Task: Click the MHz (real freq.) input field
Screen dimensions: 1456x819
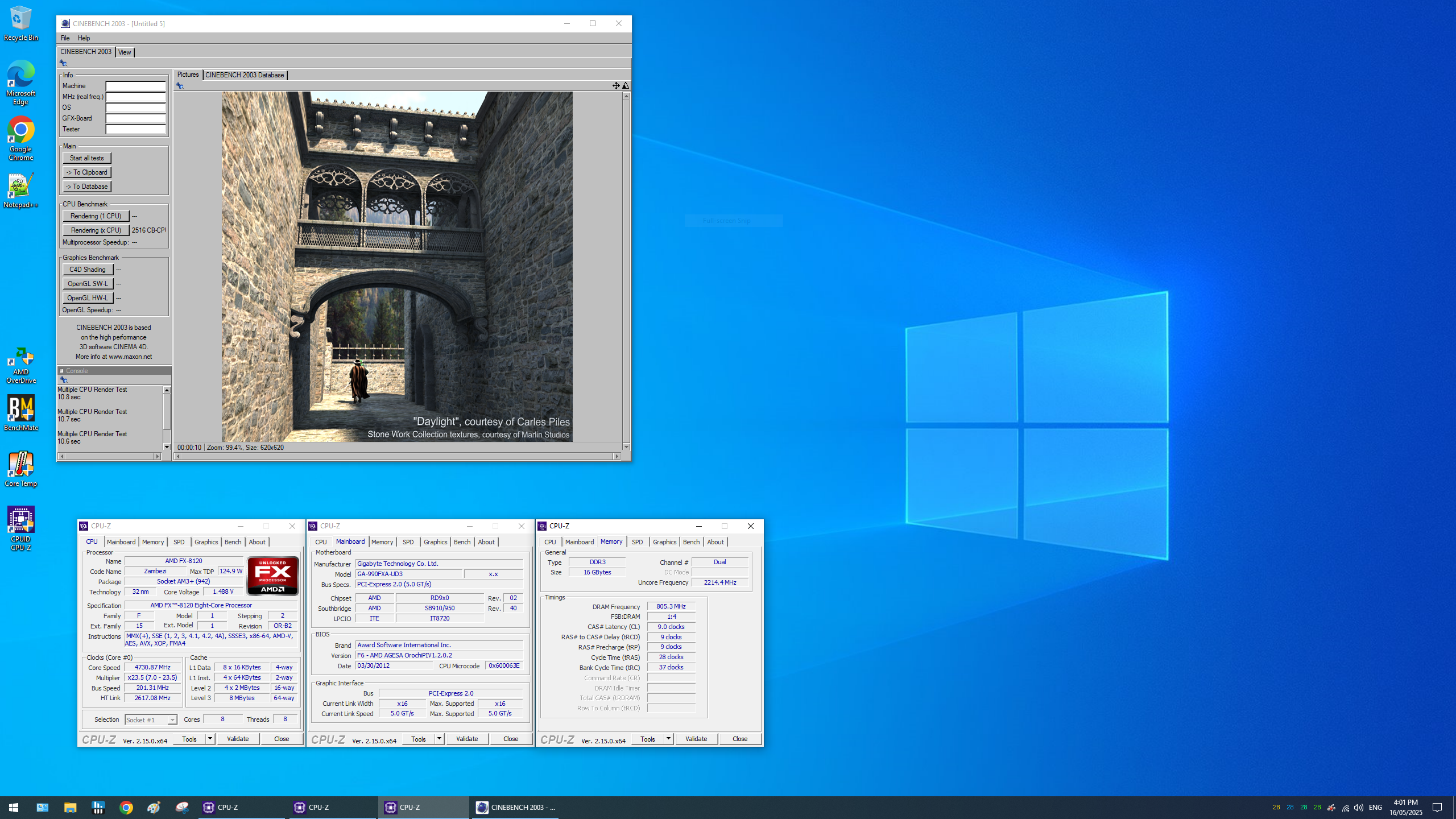Action: pyautogui.click(x=135, y=97)
